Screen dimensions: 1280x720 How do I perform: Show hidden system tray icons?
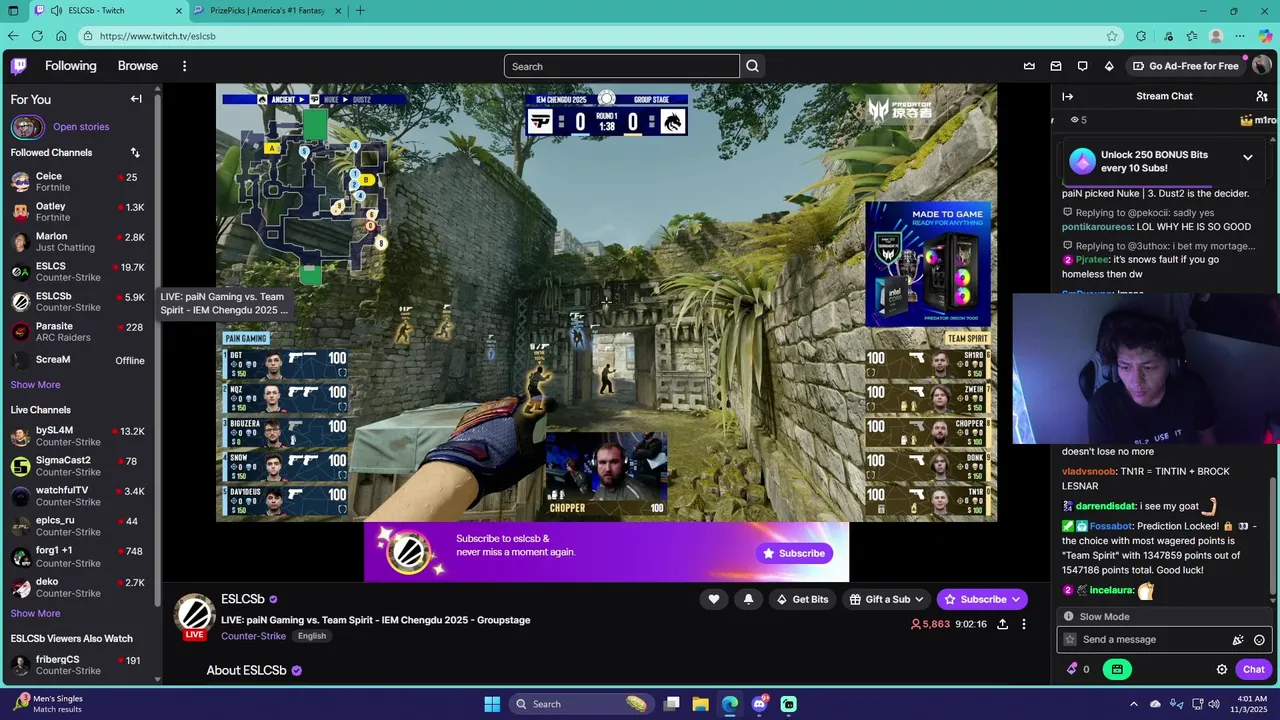1133,704
